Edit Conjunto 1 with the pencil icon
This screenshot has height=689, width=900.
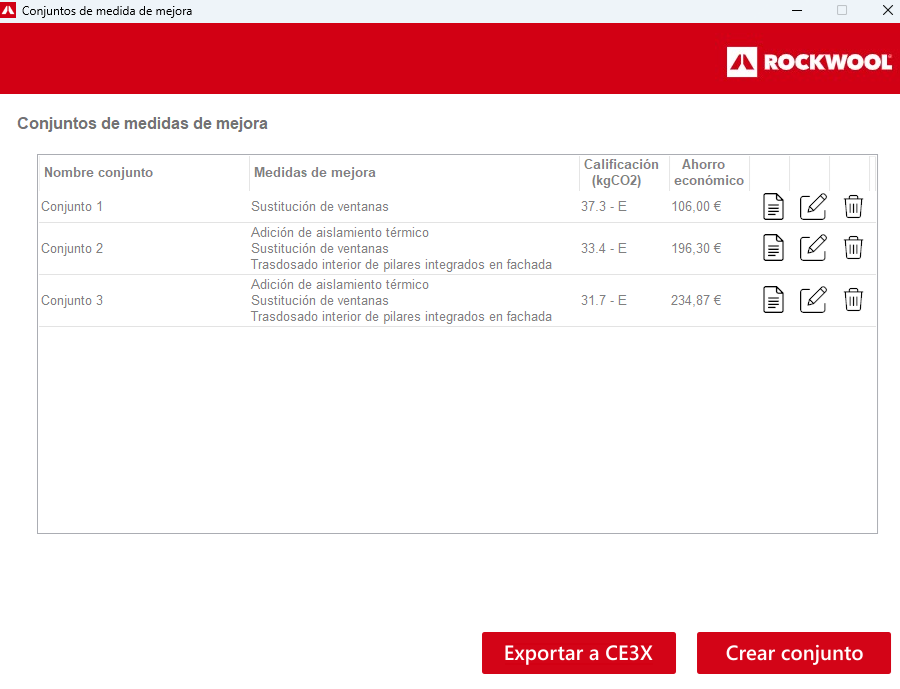pos(813,207)
